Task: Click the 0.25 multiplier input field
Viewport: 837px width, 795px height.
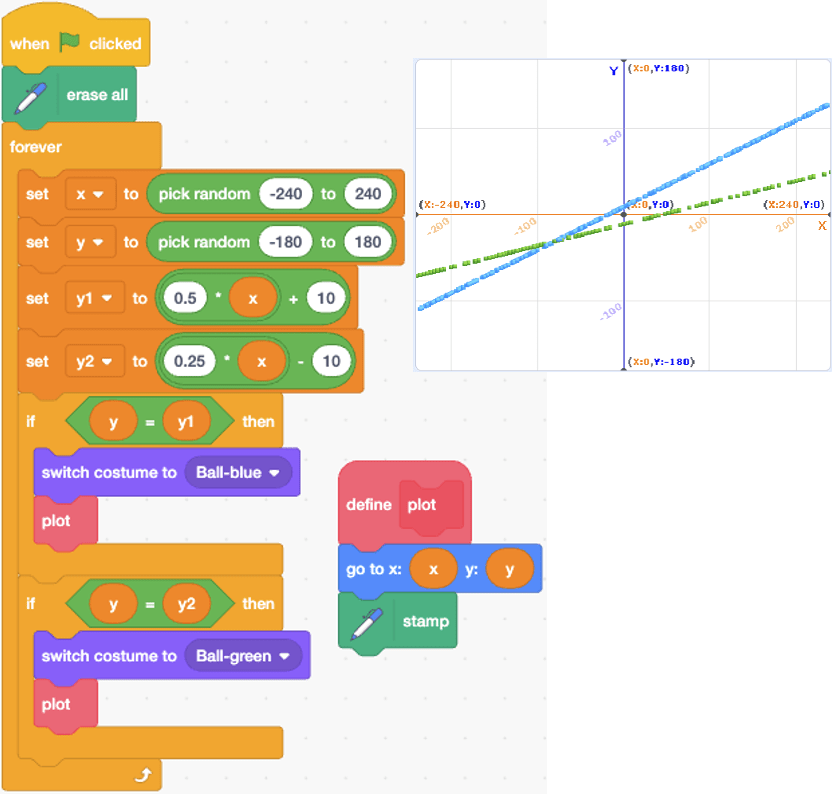Action: 190,361
